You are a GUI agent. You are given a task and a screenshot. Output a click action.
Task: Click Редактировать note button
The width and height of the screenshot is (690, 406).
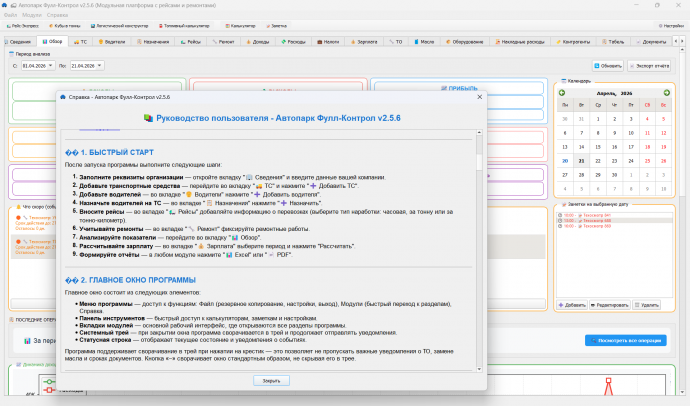[x=609, y=305]
